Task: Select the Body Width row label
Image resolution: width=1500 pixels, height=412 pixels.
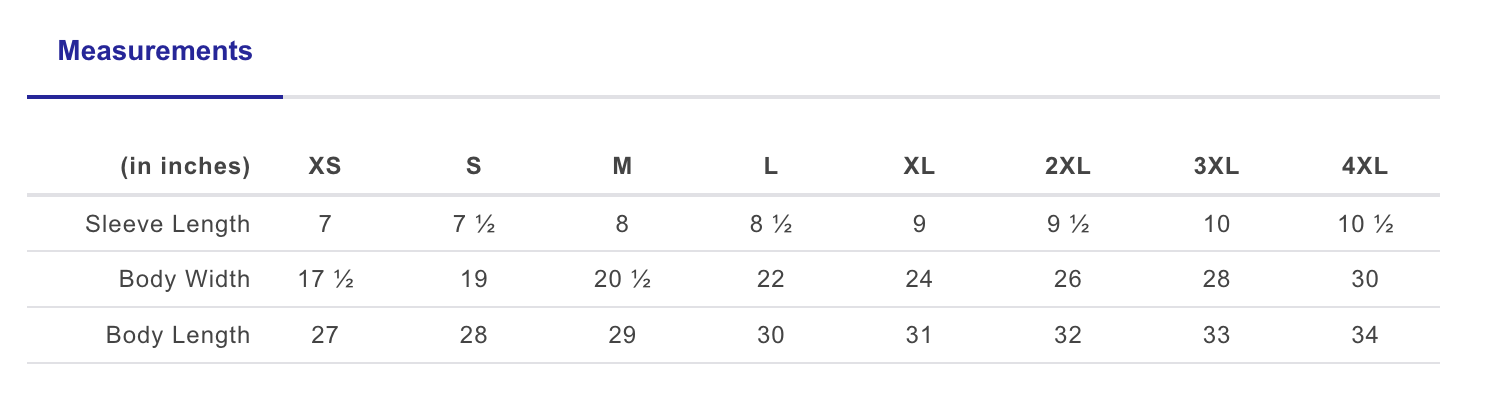Action: pos(184,279)
